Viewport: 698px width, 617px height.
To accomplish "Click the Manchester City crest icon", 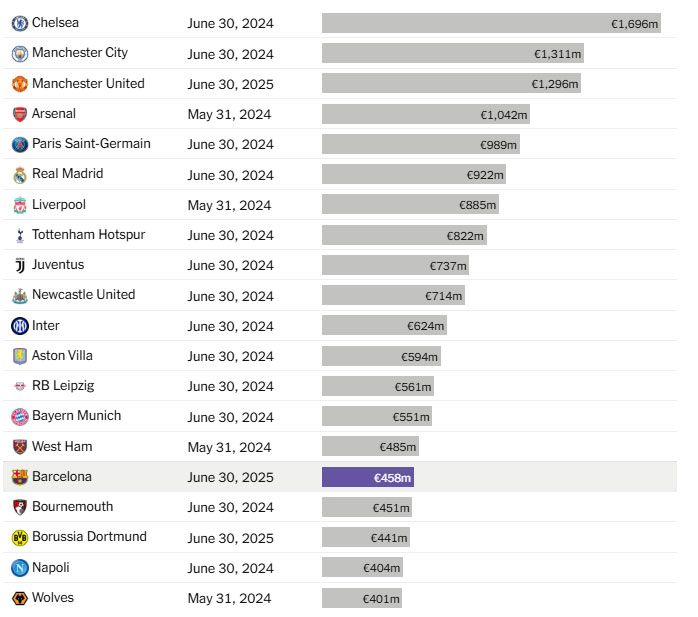I will point(20,53).
